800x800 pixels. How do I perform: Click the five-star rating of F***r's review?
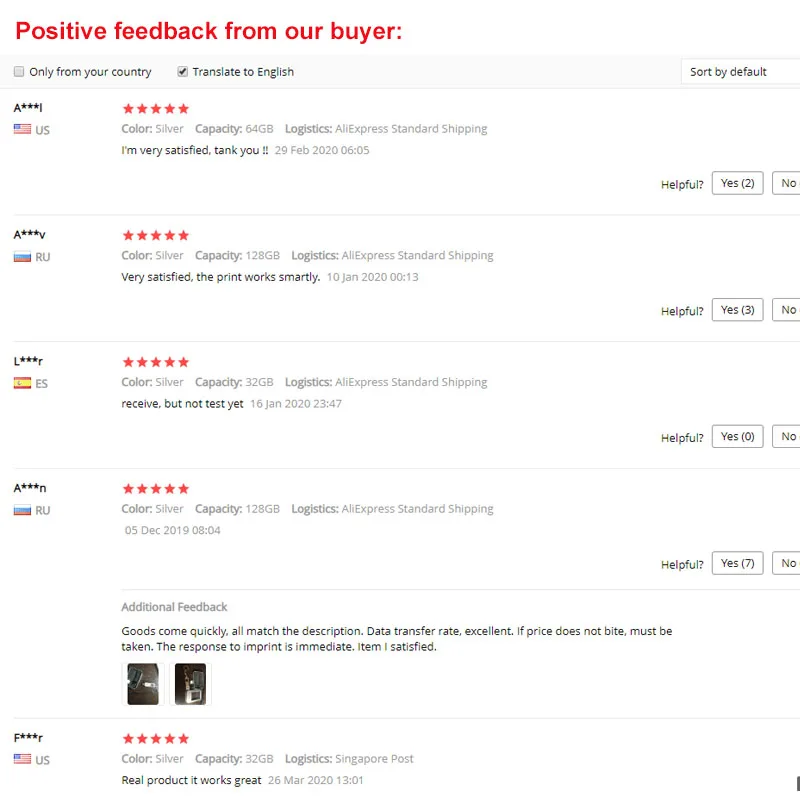tap(156, 739)
